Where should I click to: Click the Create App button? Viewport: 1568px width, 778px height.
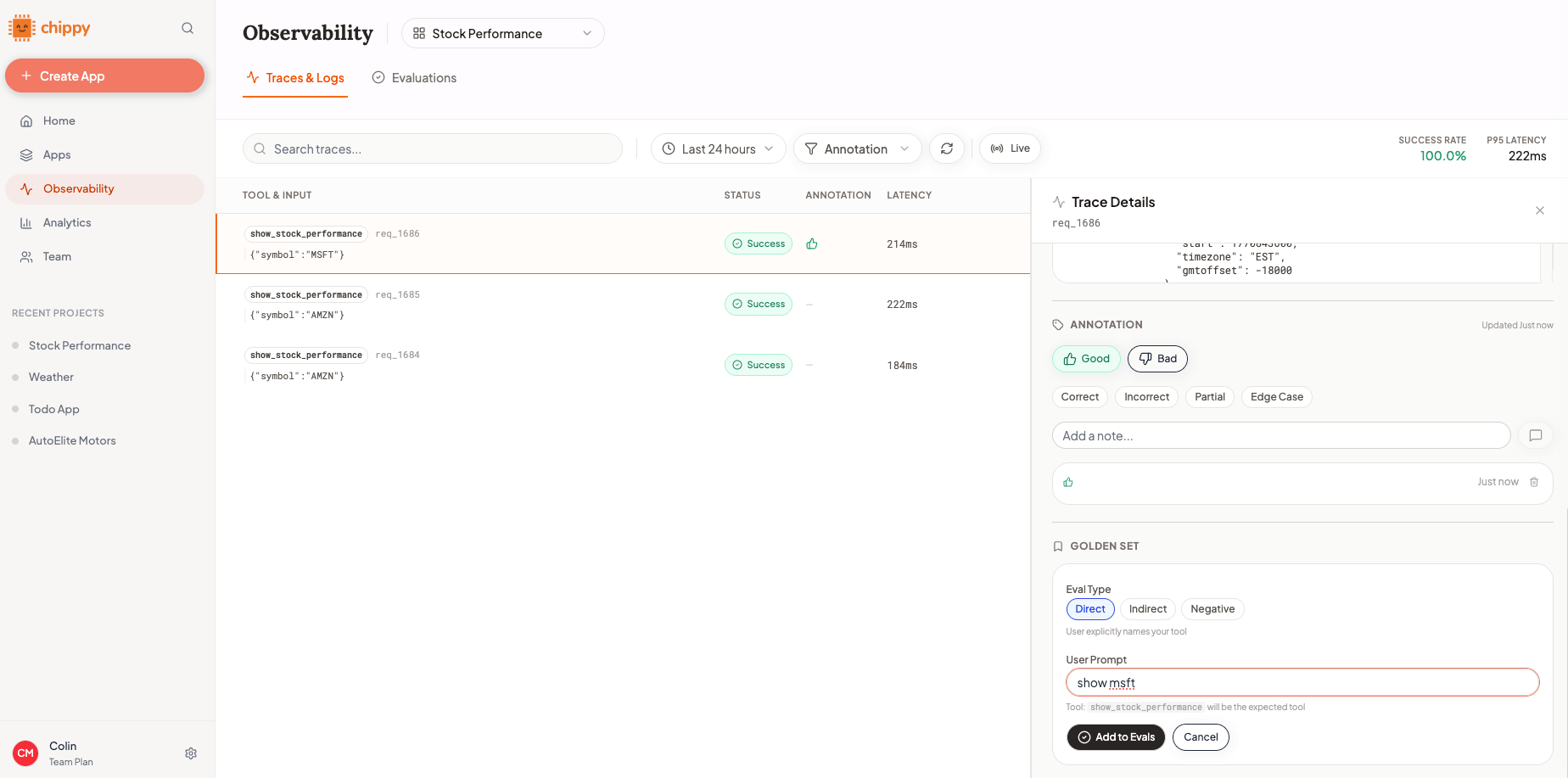click(105, 76)
